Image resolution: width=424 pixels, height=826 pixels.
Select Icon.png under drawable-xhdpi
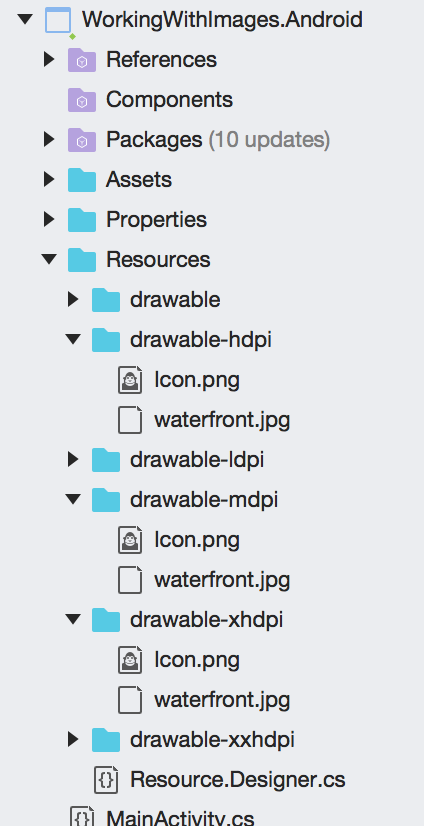pyautogui.click(x=197, y=660)
